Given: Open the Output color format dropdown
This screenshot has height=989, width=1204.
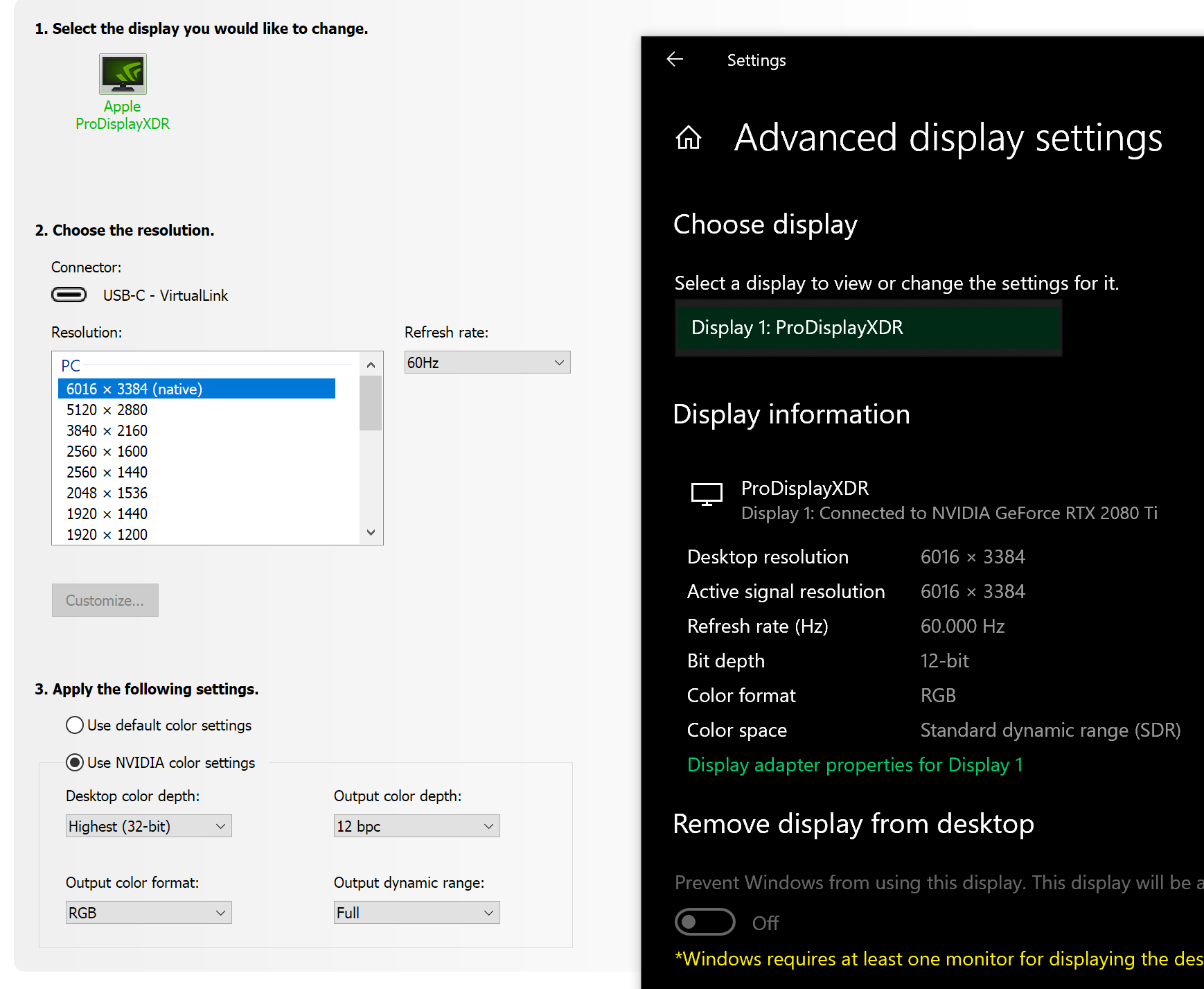Looking at the screenshot, I should click(x=148, y=913).
